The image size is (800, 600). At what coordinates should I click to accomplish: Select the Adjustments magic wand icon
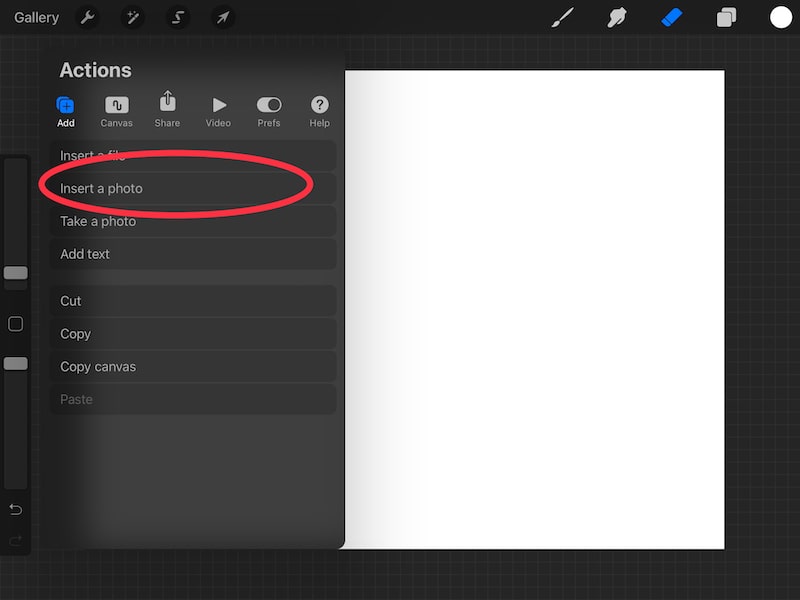pyautogui.click(x=132, y=17)
